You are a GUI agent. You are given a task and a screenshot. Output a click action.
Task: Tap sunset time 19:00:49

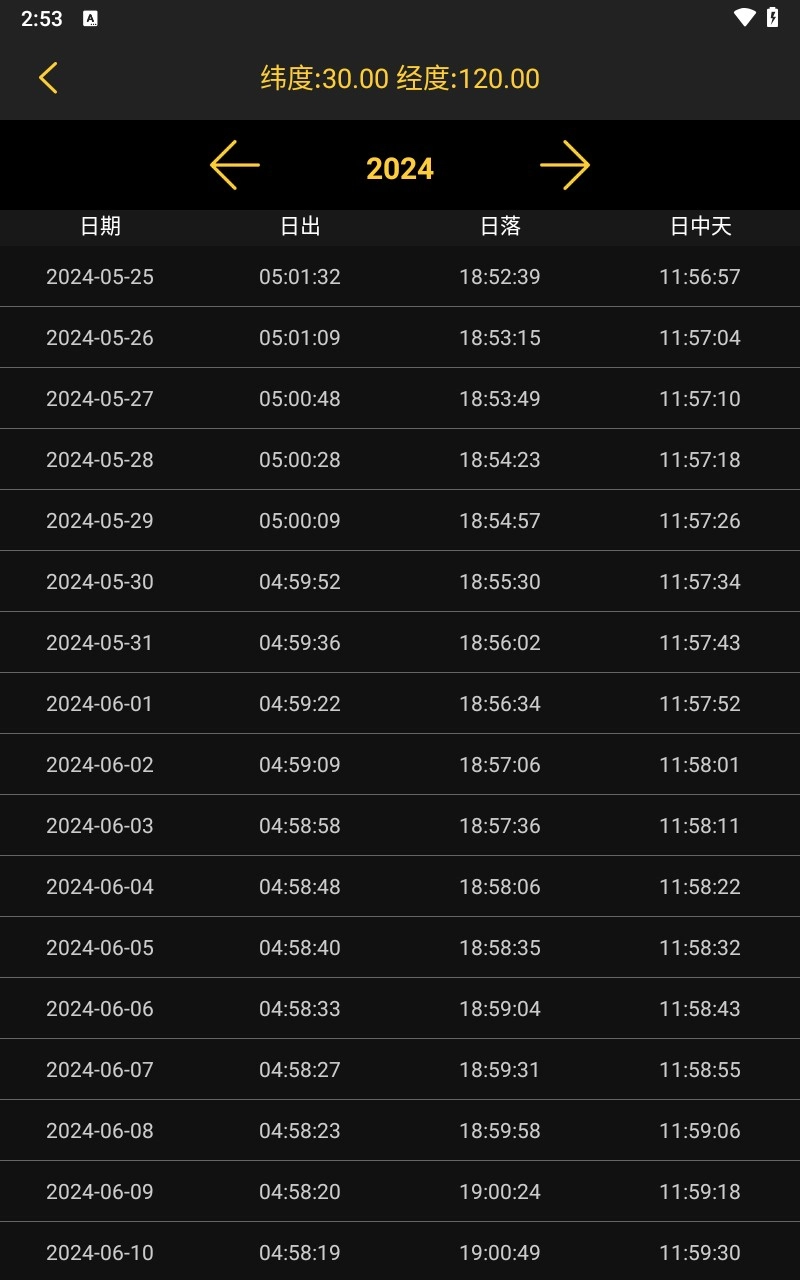[500, 1253]
